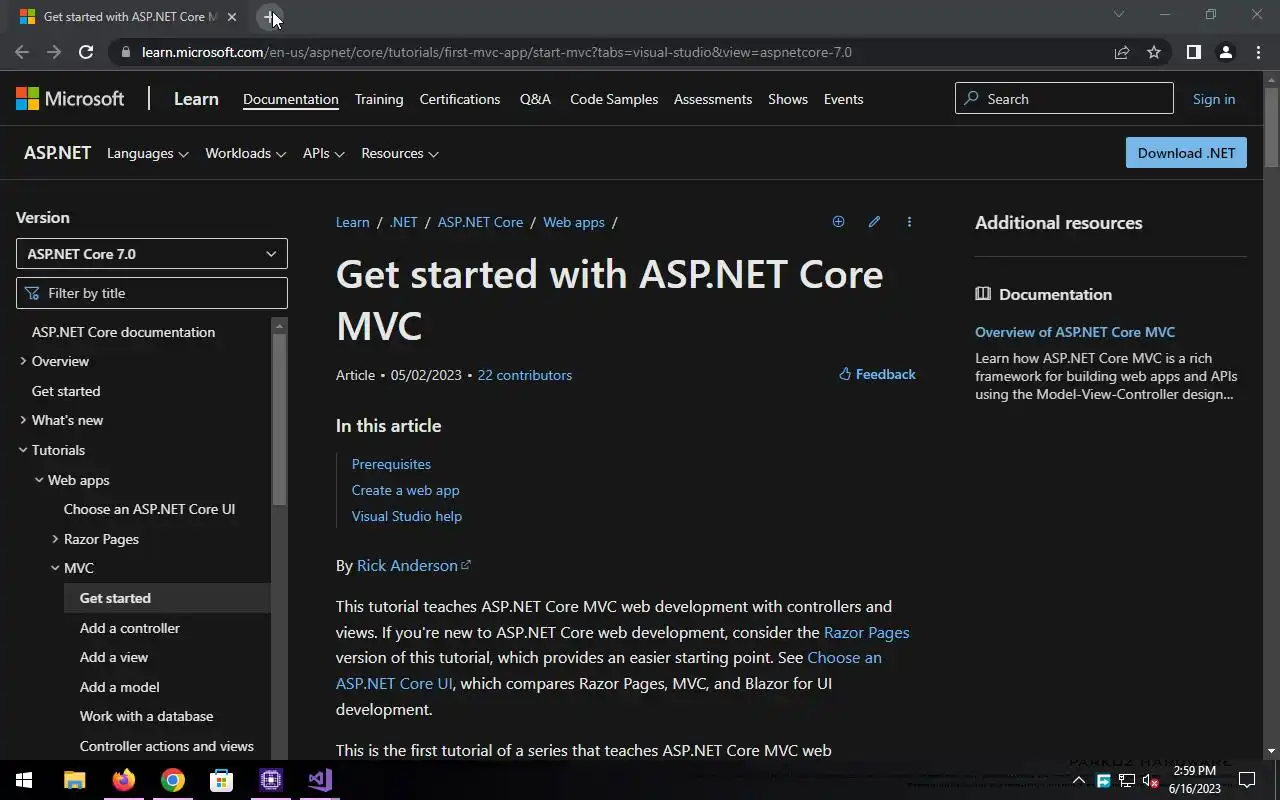Open the Shows nav item
Viewport: 1280px width, 800px height.
(x=788, y=99)
